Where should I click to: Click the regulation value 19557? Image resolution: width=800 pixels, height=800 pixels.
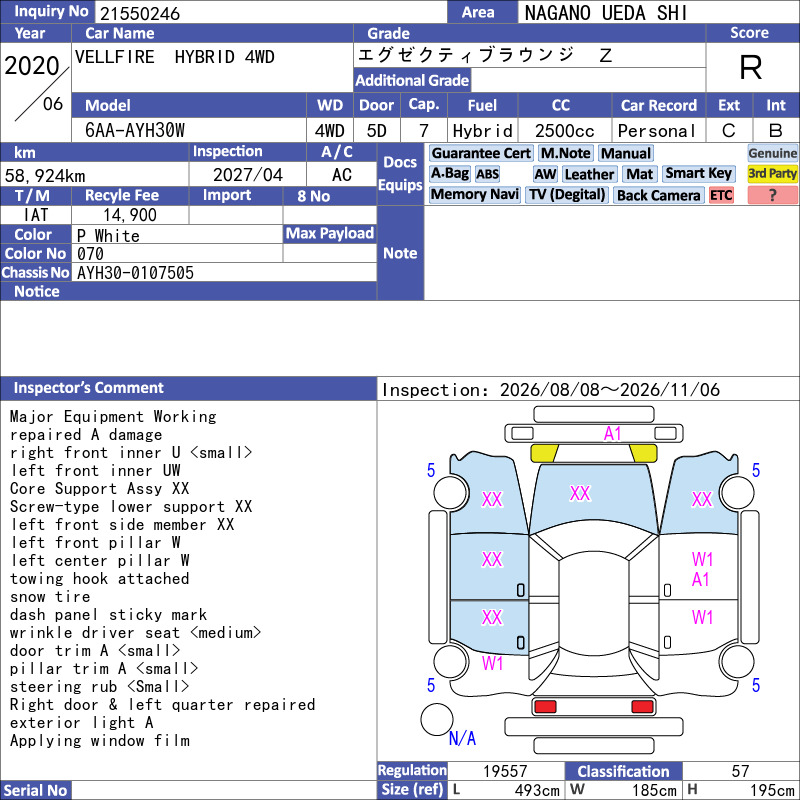505,771
